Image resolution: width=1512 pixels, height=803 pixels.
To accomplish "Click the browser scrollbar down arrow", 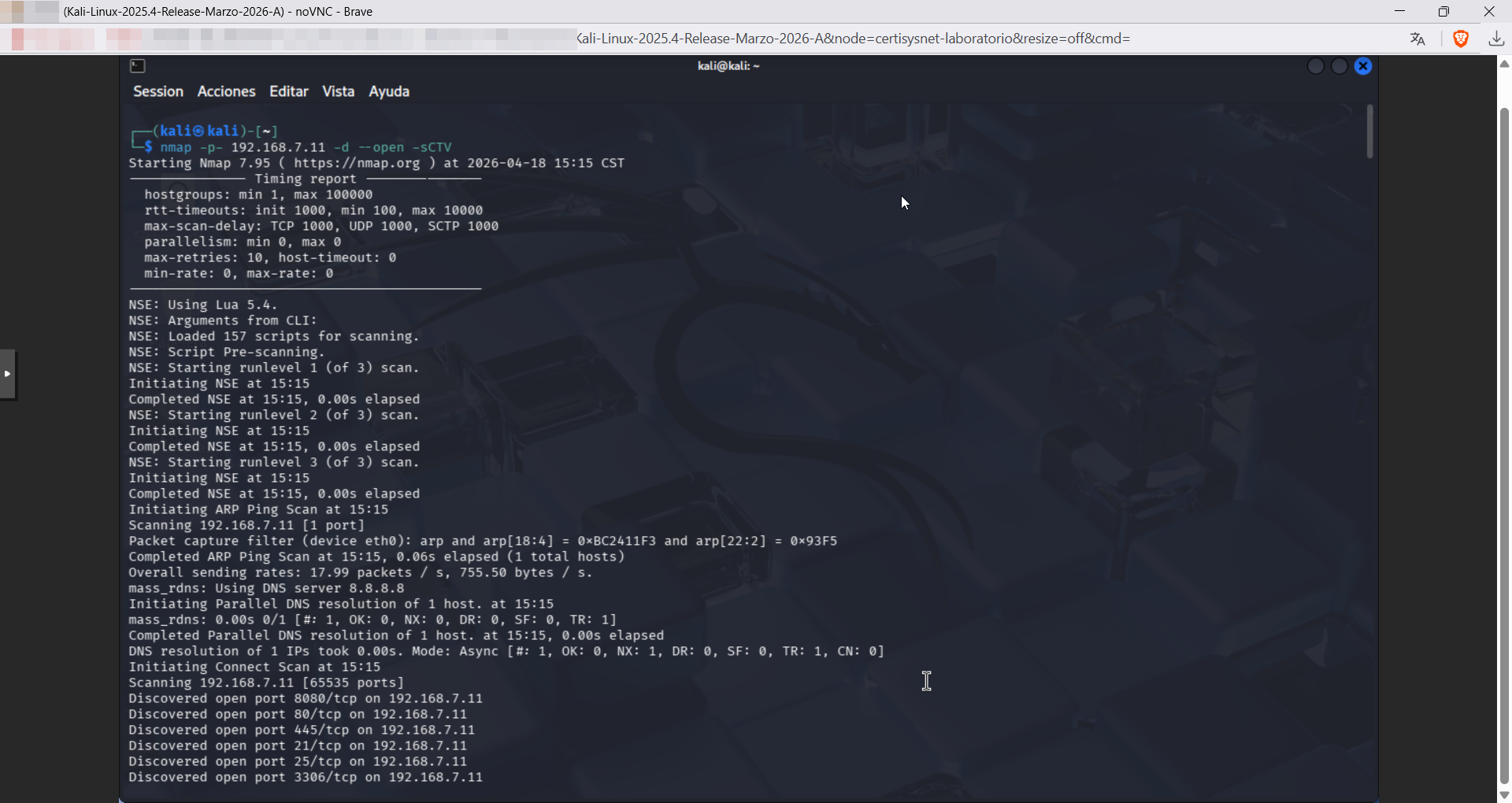I will [x=1504, y=795].
